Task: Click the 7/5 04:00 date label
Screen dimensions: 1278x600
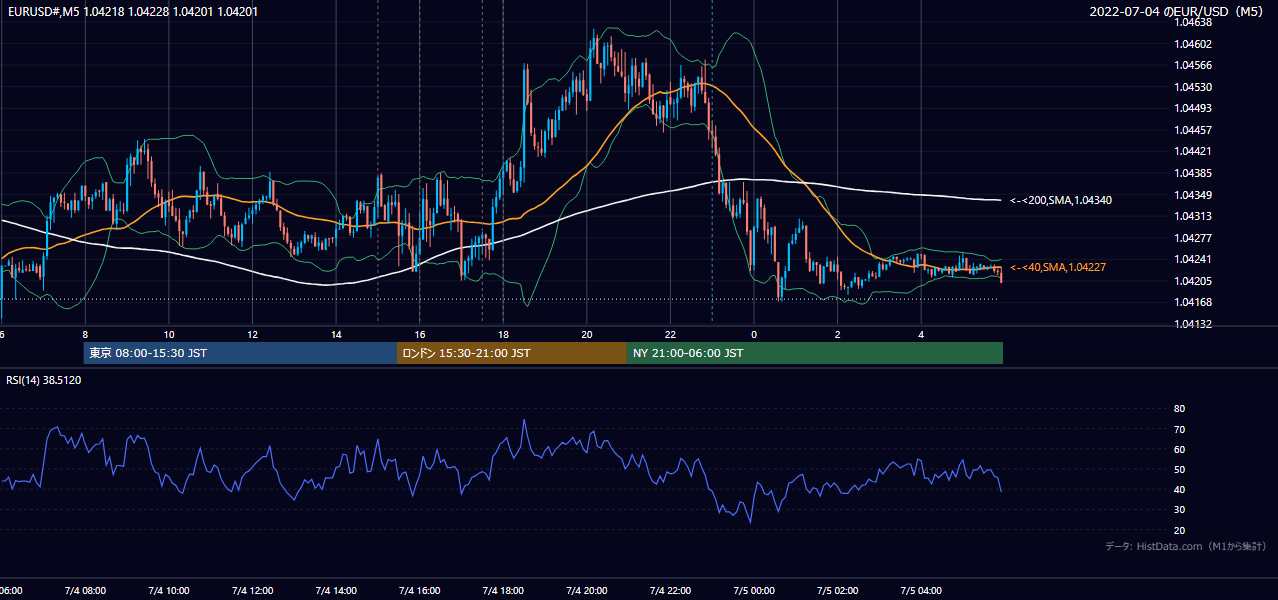Action: 922,590
